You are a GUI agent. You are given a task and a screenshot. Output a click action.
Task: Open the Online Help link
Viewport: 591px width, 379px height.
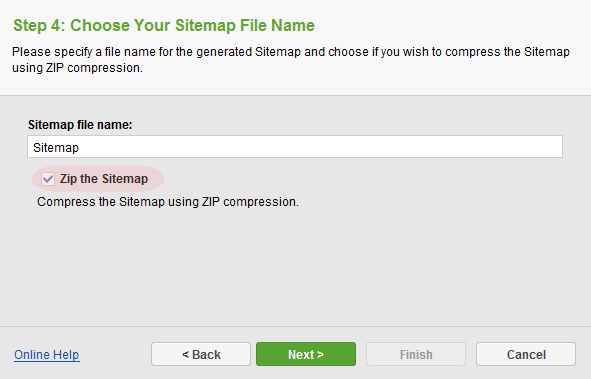coord(47,355)
